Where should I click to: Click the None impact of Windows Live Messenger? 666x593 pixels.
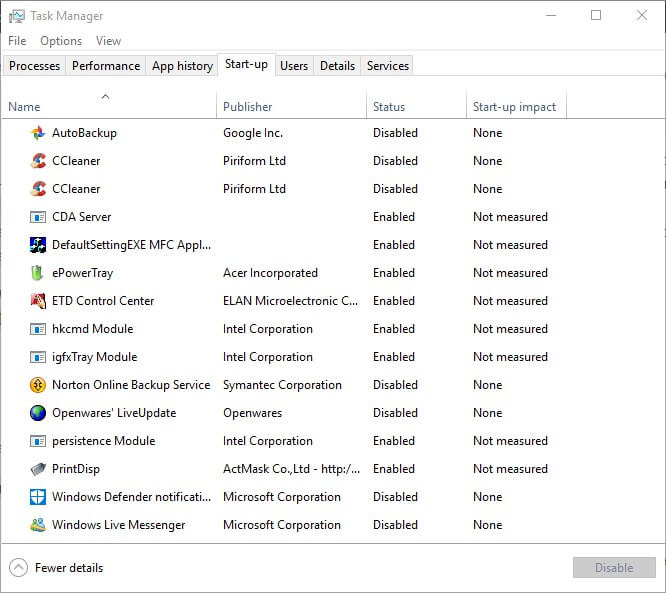pos(488,525)
